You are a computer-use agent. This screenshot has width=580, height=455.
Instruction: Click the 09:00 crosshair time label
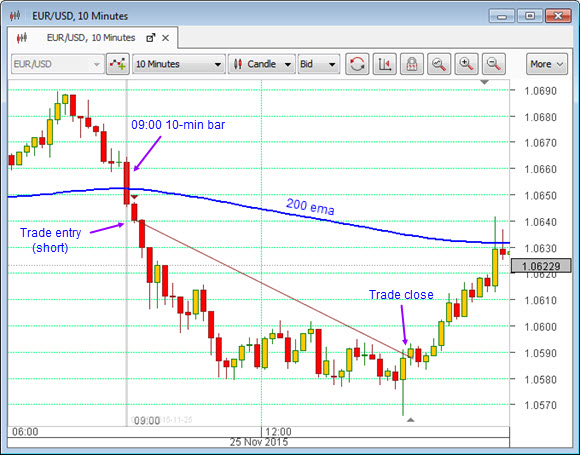pos(147,421)
